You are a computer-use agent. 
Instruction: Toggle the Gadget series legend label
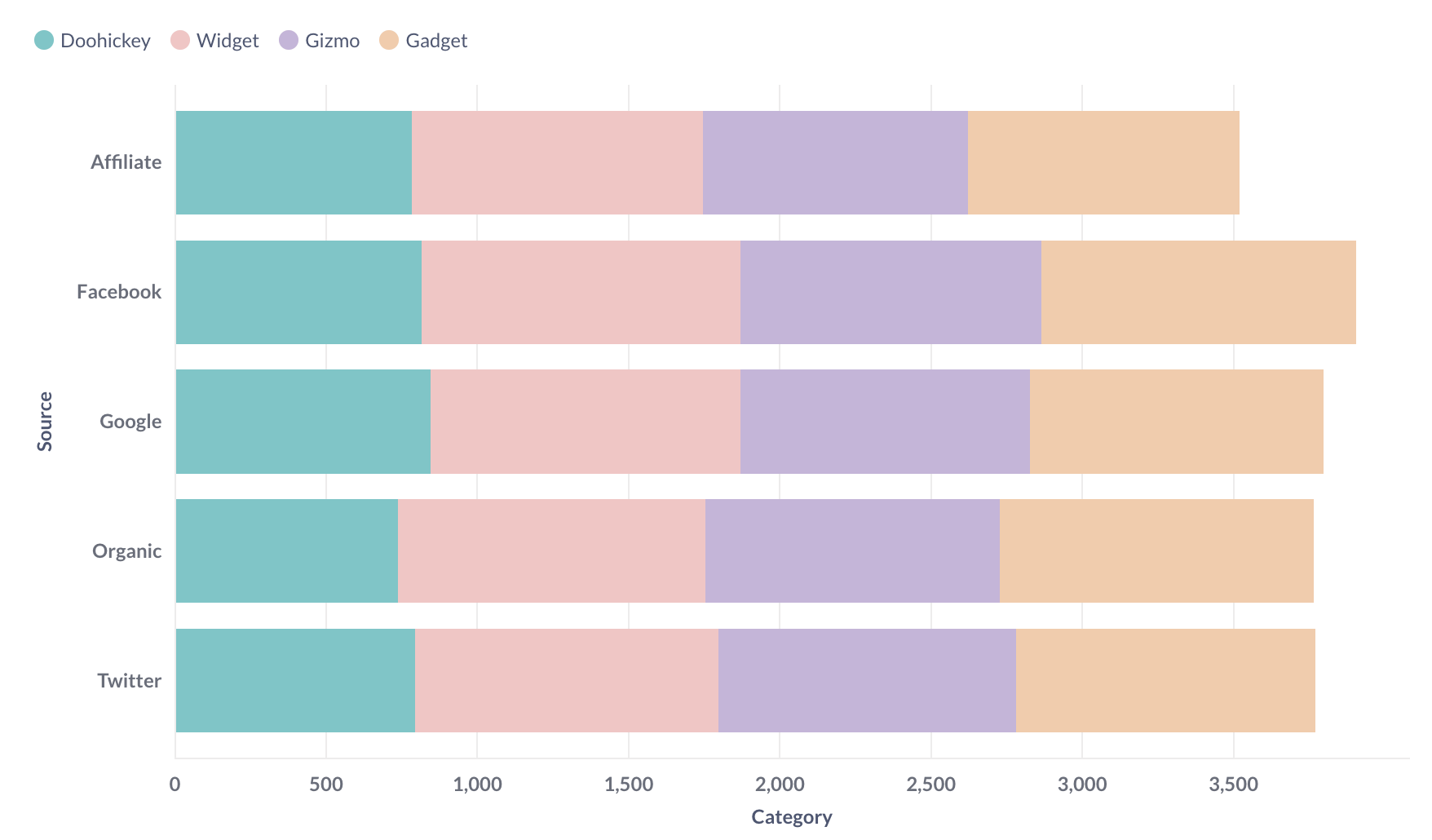click(436, 41)
